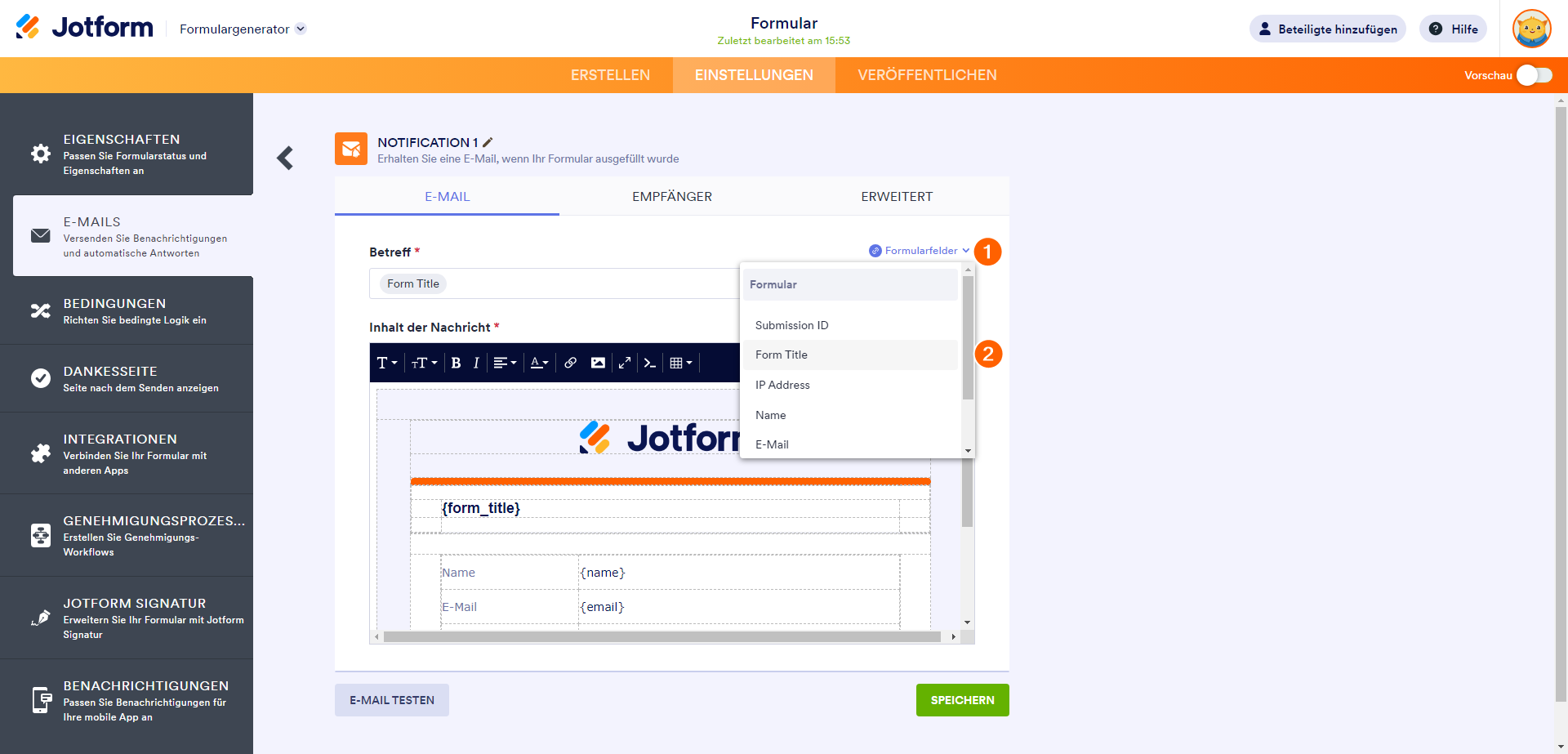Switch to the Erstellen tab
The height and width of the screenshot is (754, 1568).
point(610,75)
